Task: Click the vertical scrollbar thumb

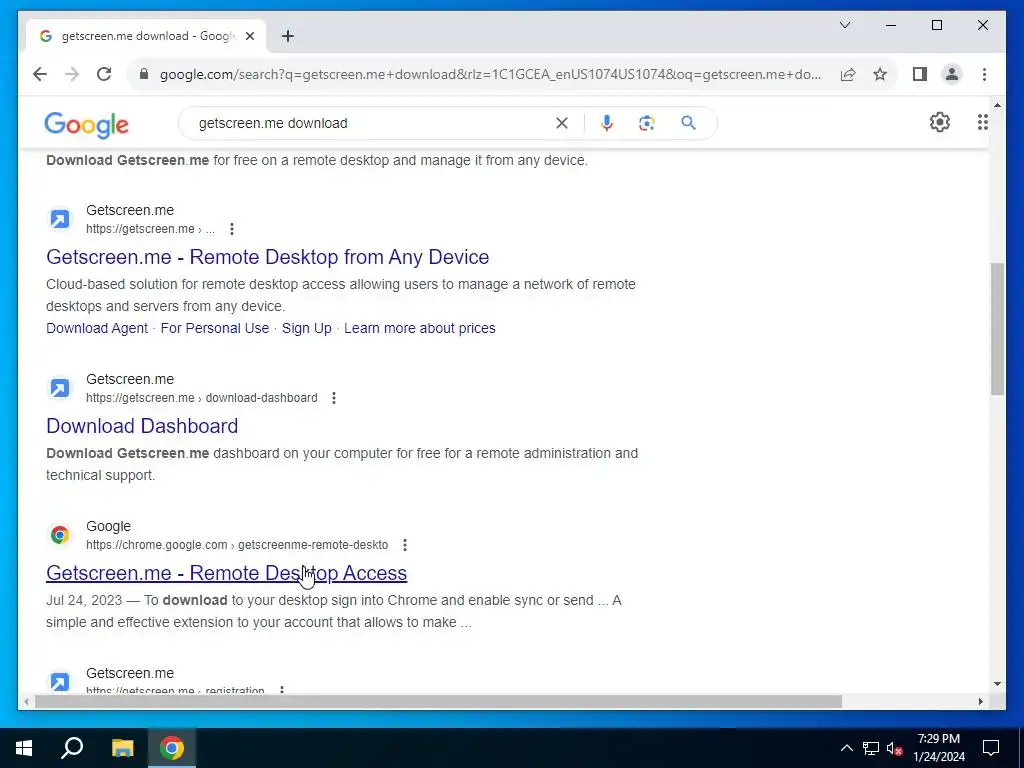Action: [997, 328]
